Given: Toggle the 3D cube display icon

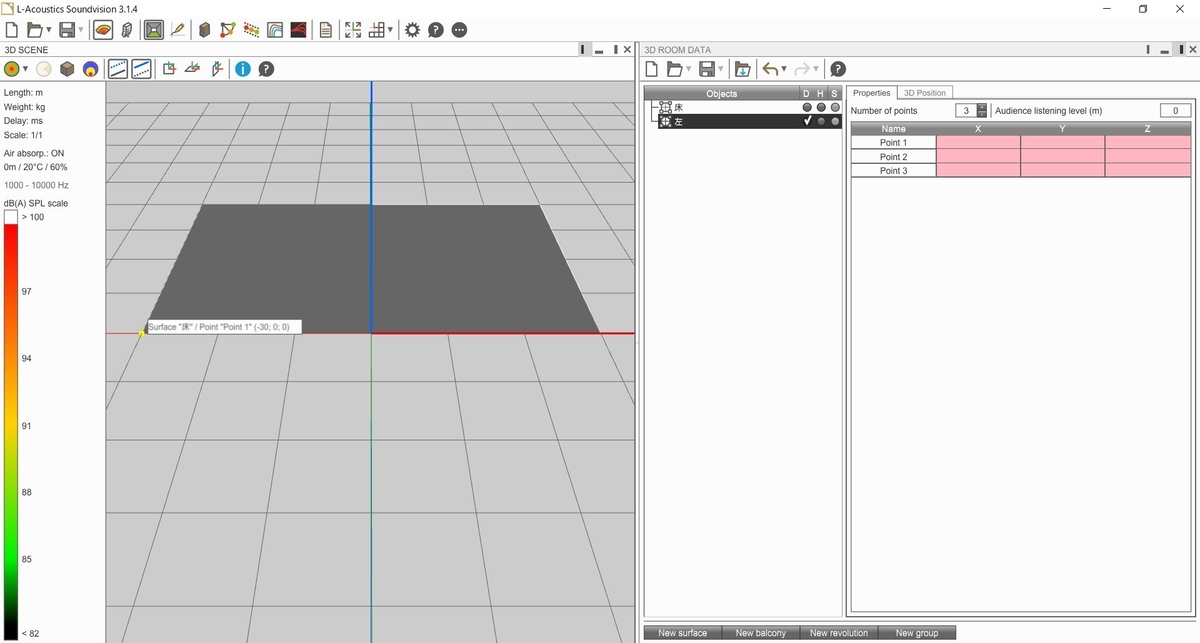Looking at the screenshot, I should (67, 69).
